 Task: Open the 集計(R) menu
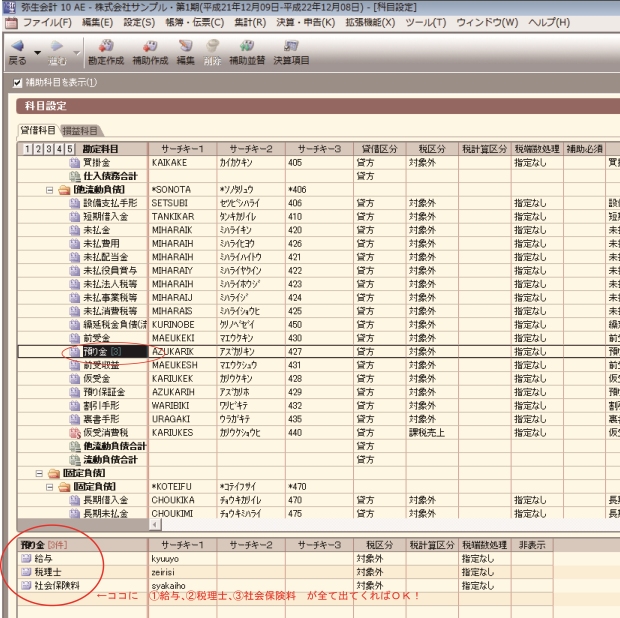(x=250, y=23)
